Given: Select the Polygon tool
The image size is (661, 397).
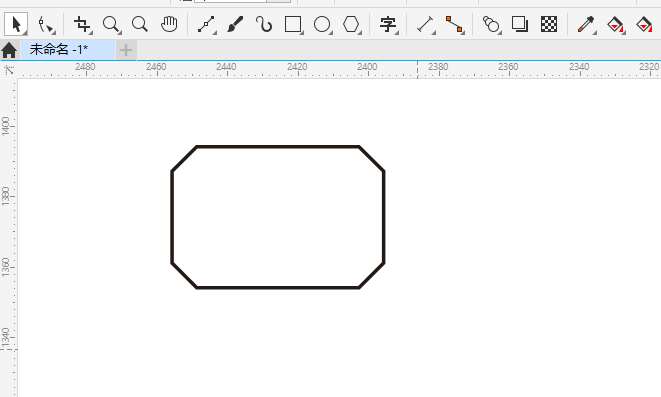Looking at the screenshot, I should point(351,24).
